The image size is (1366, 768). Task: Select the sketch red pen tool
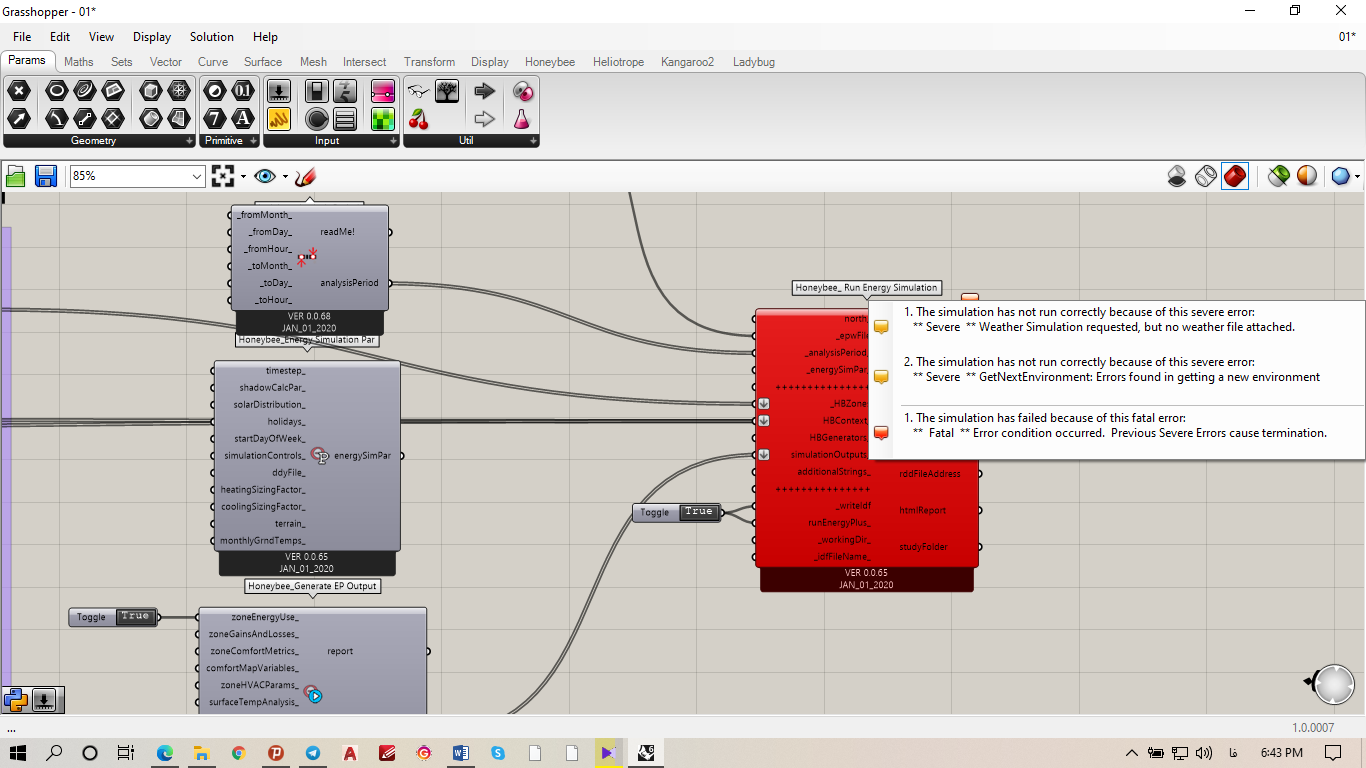pyautogui.click(x=305, y=176)
